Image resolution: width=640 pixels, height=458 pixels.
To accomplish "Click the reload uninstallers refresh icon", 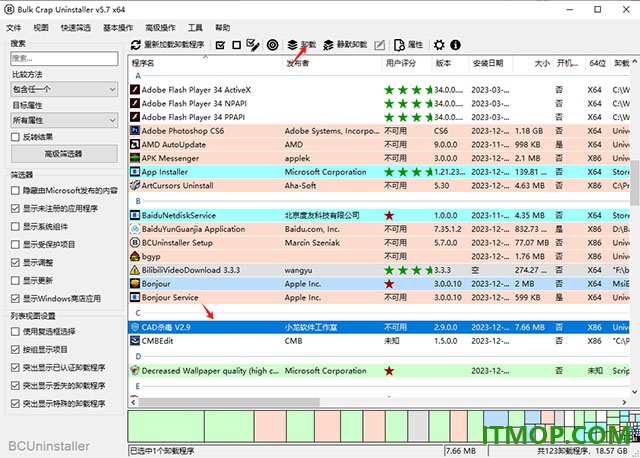I will pos(136,45).
